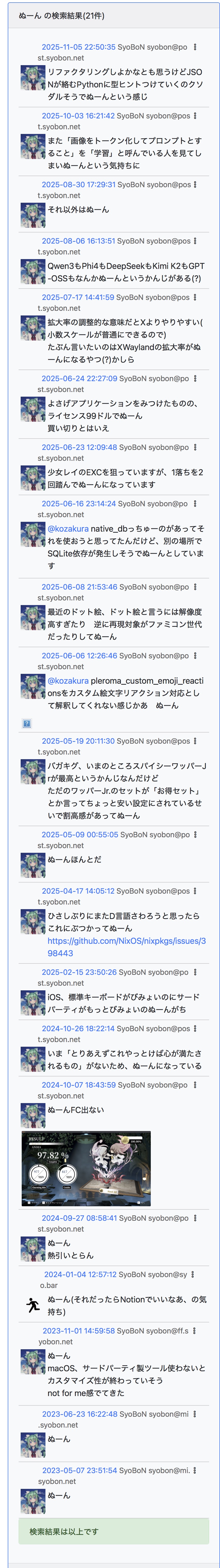Open the 2025-05-19 20:11:30 timestamp link
Image resolution: width=220 pixels, height=1568 pixels.
click(x=78, y=741)
